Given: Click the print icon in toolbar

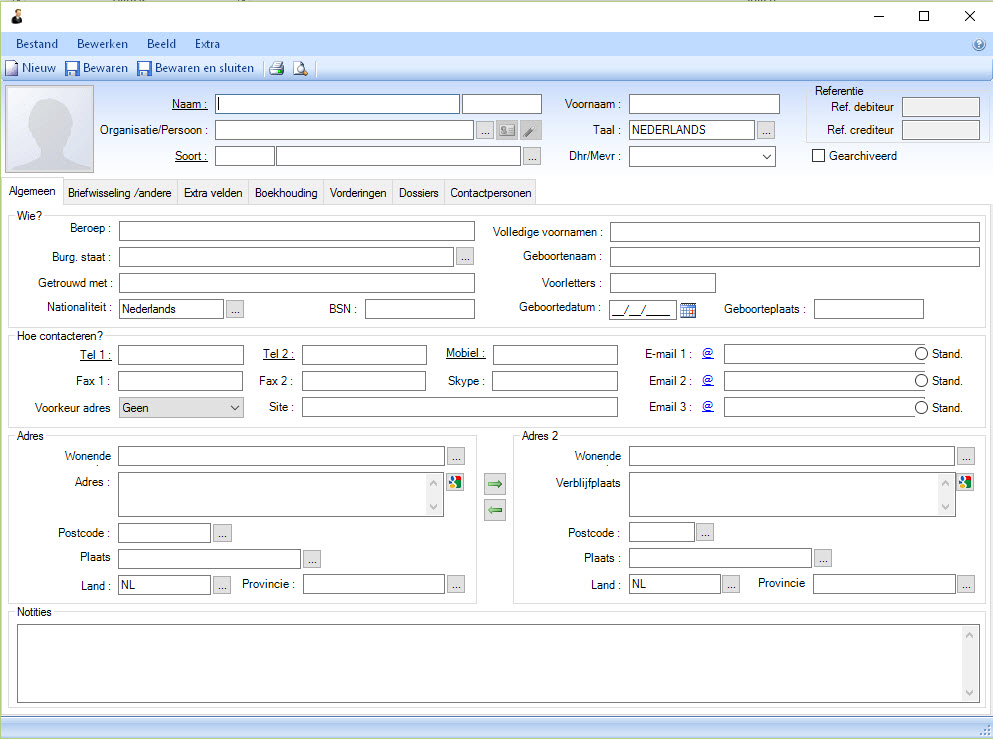Looking at the screenshot, I should pyautogui.click(x=277, y=69).
